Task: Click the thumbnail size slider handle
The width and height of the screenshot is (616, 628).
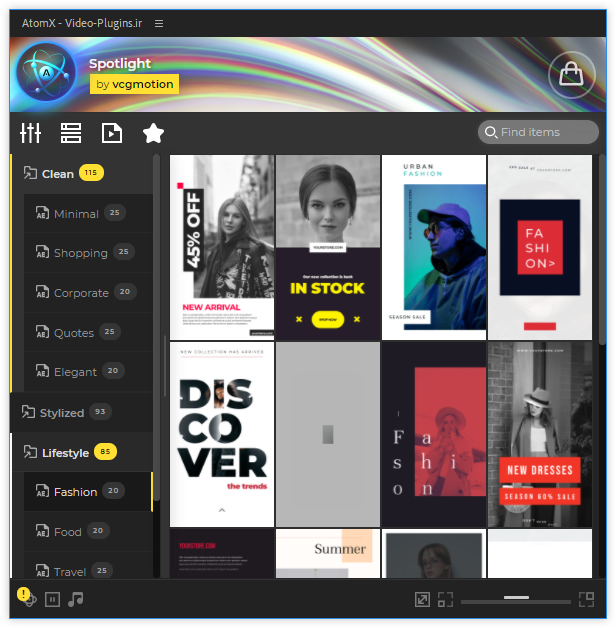Action: (516, 598)
